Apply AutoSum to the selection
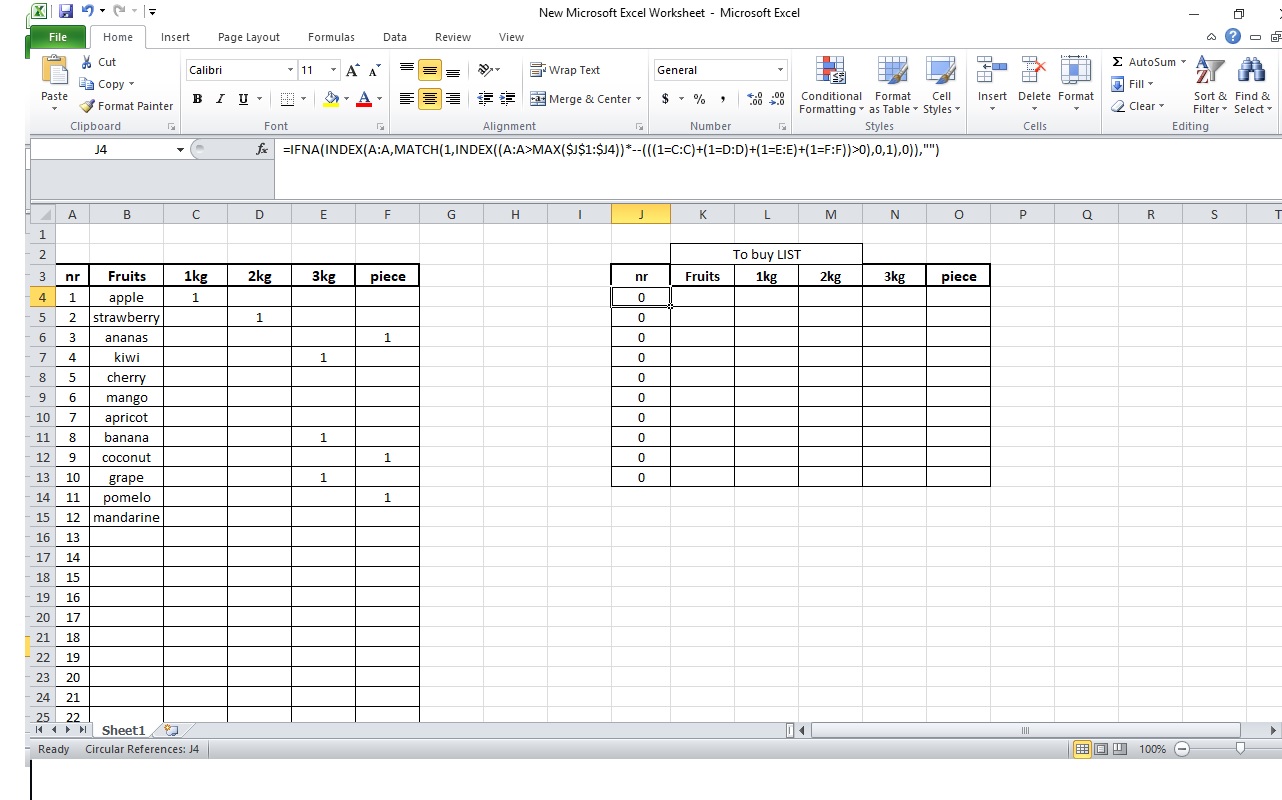 (x=1145, y=61)
